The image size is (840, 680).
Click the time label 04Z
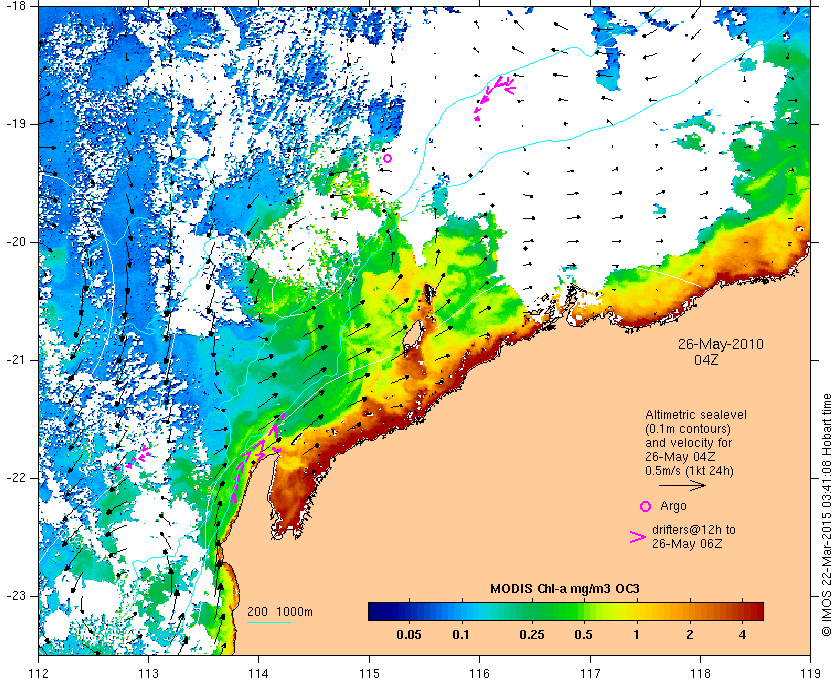706,360
